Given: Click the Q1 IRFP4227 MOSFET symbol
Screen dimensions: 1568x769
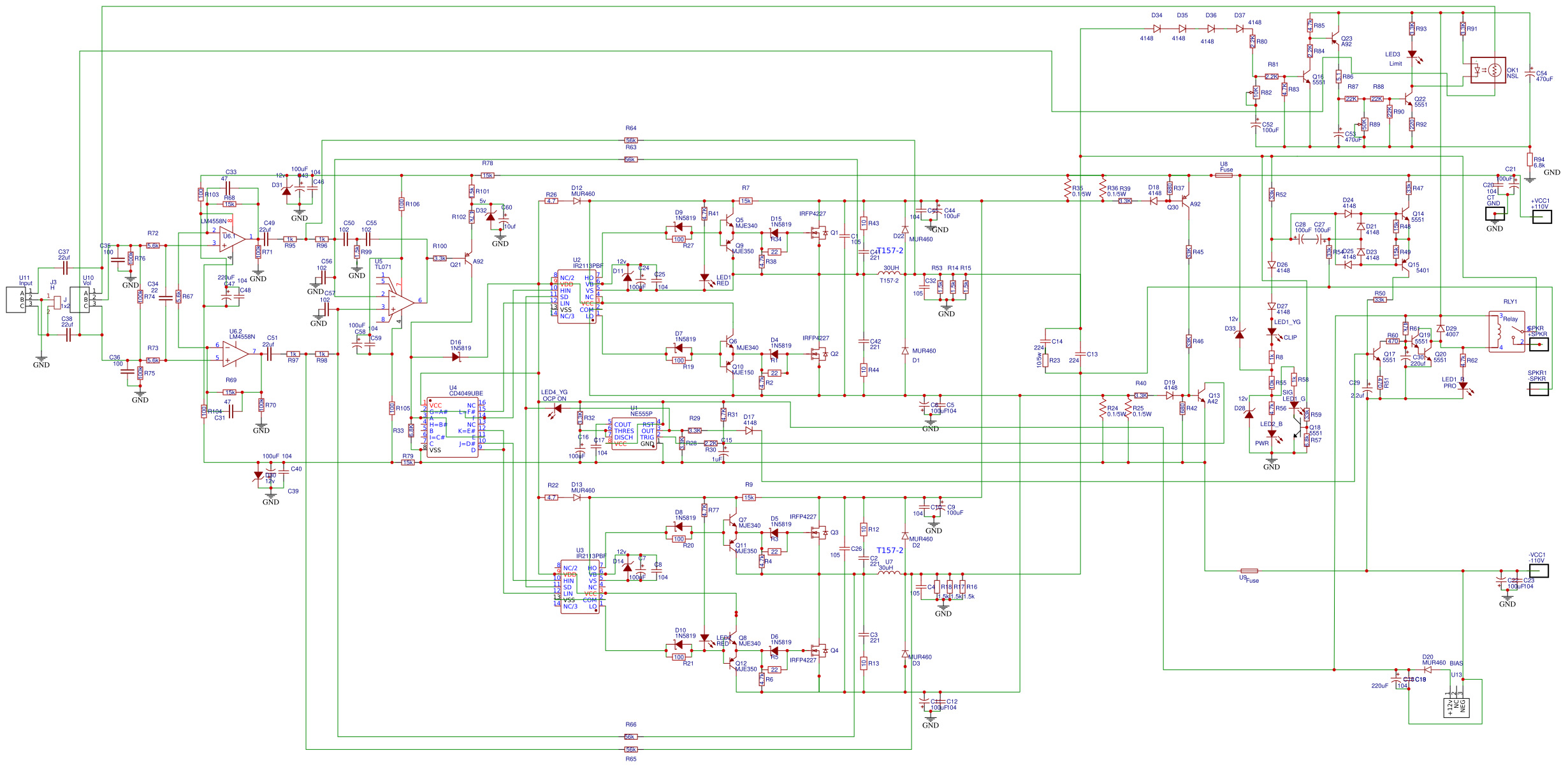Looking at the screenshot, I should pyautogui.click(x=818, y=233).
